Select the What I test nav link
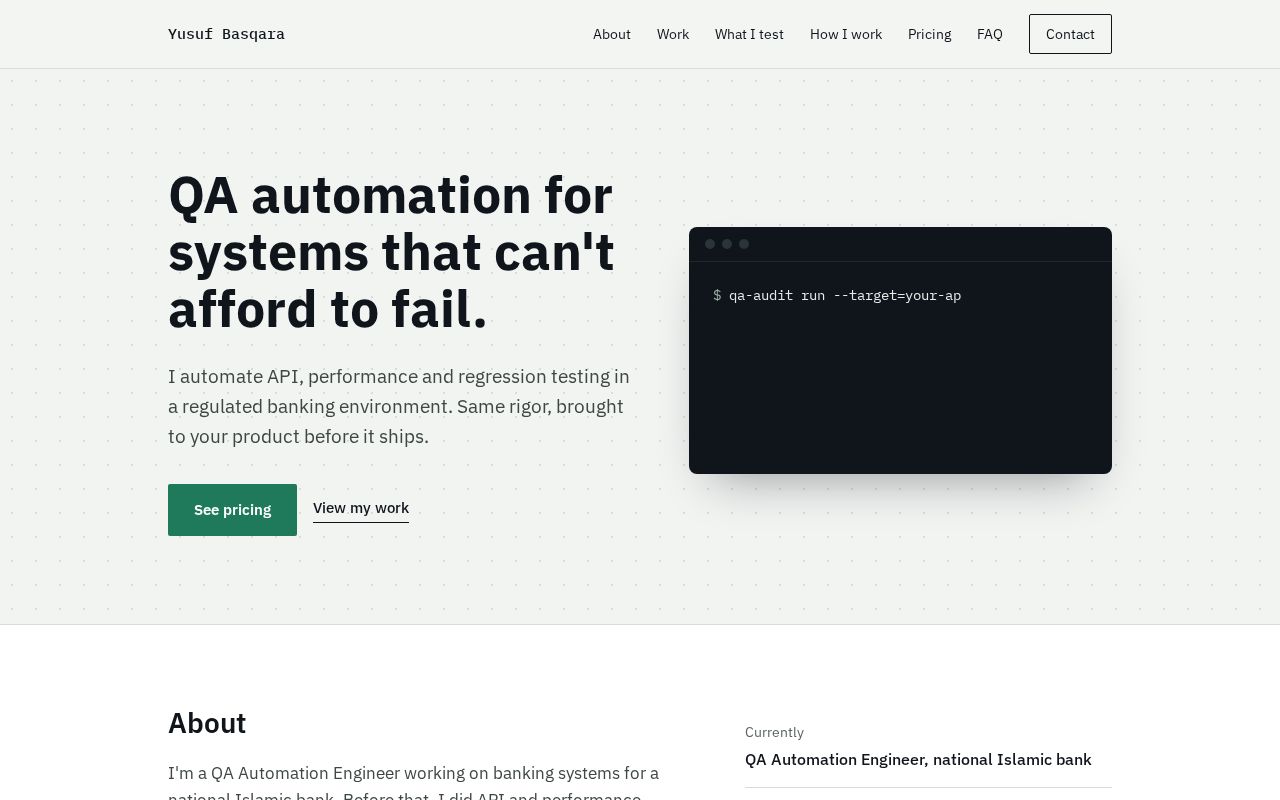This screenshot has width=1280, height=800. point(749,34)
